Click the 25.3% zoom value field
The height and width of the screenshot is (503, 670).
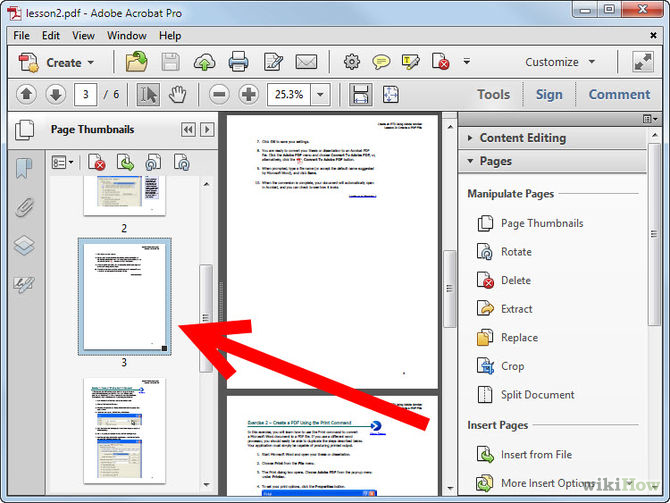[x=289, y=94]
